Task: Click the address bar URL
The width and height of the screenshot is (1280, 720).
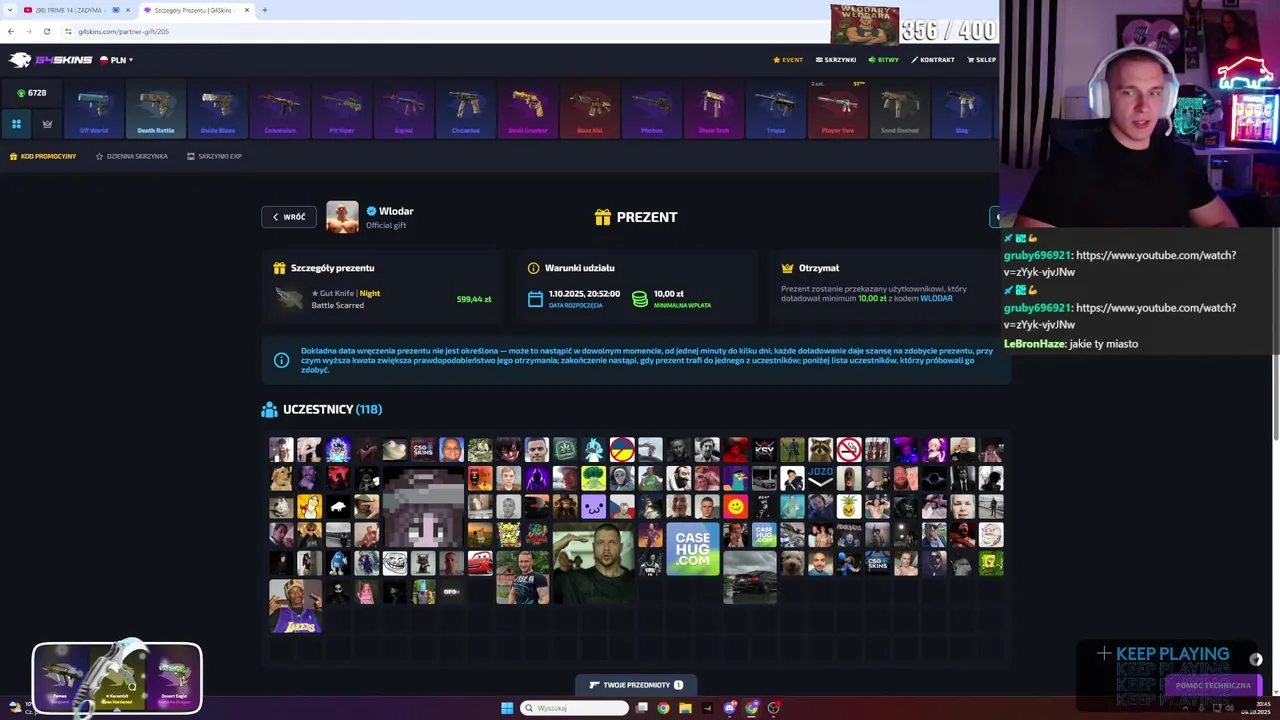Action: coord(124,31)
